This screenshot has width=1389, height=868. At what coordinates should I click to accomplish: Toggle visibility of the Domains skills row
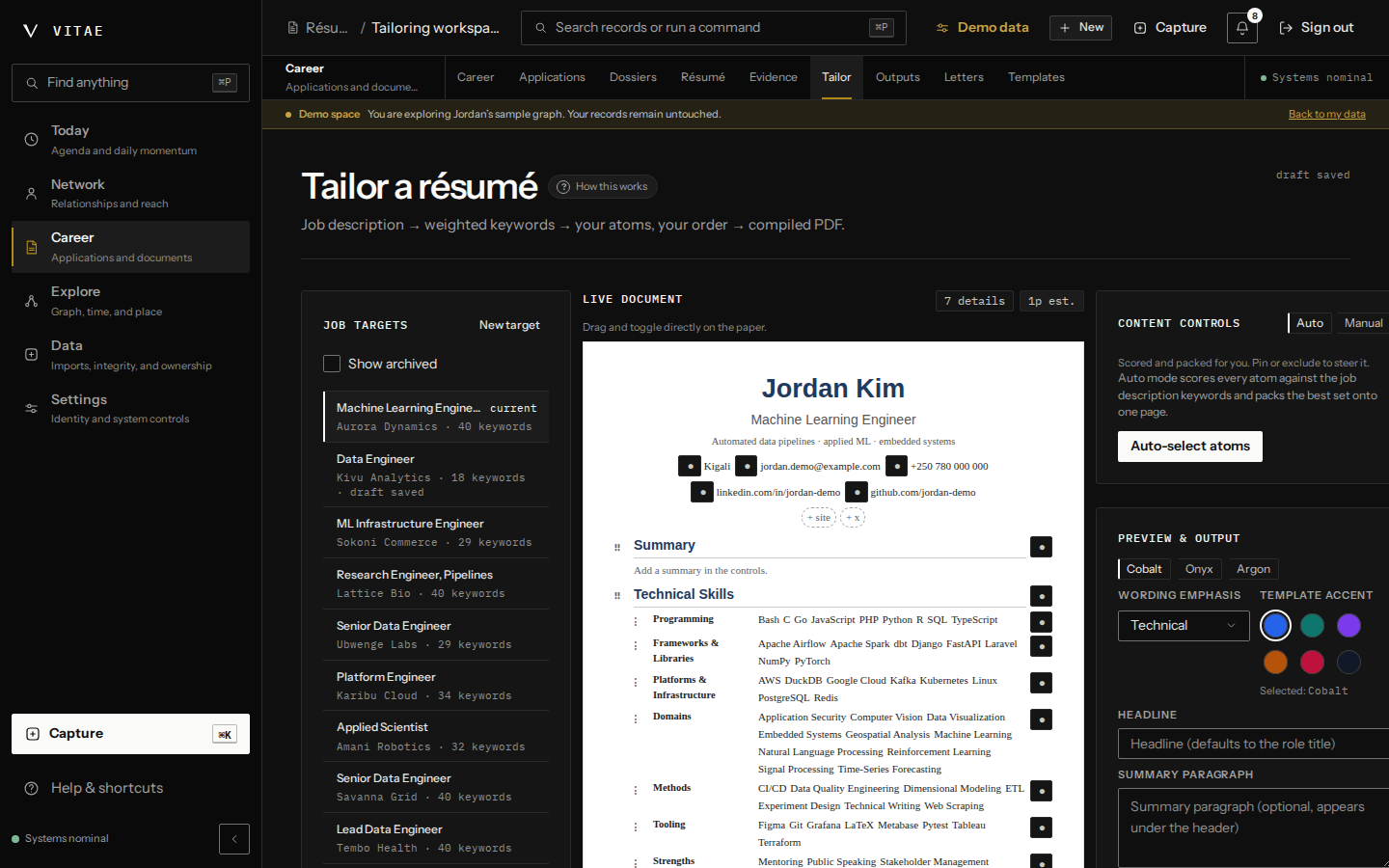(x=1041, y=719)
